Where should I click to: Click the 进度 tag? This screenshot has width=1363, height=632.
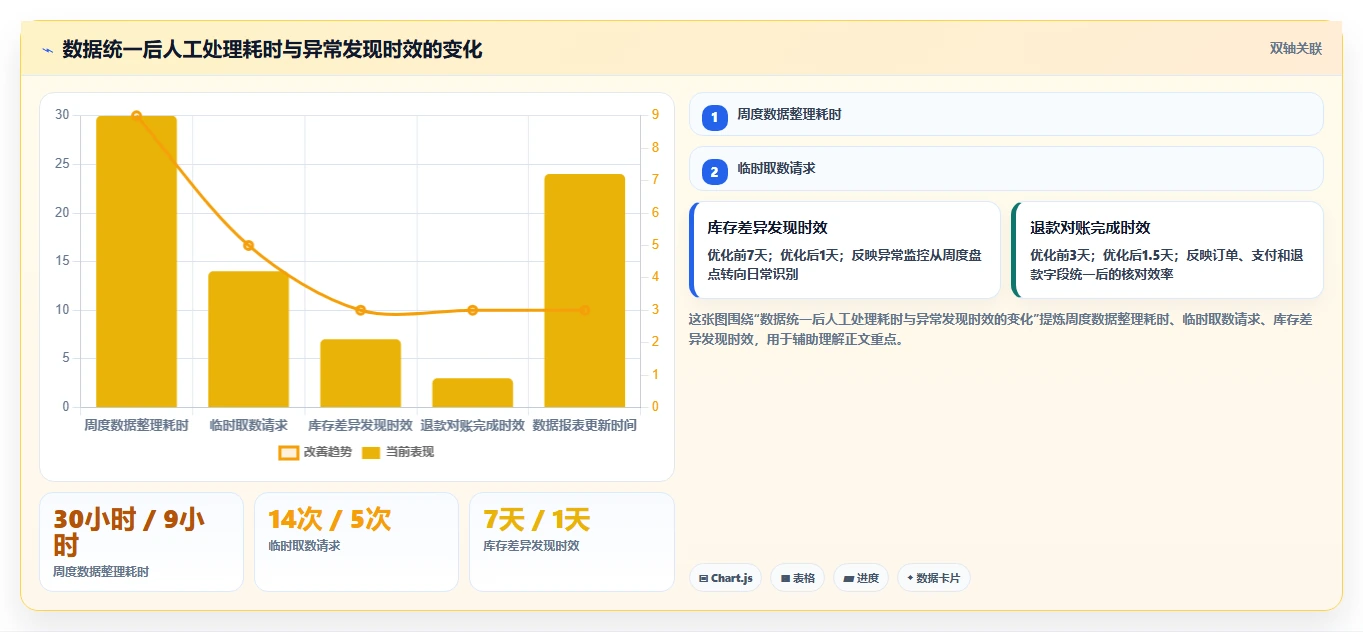(861, 578)
